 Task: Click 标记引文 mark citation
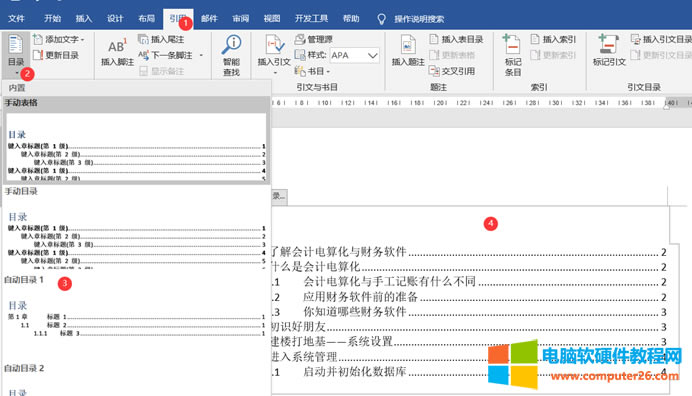tap(609, 51)
